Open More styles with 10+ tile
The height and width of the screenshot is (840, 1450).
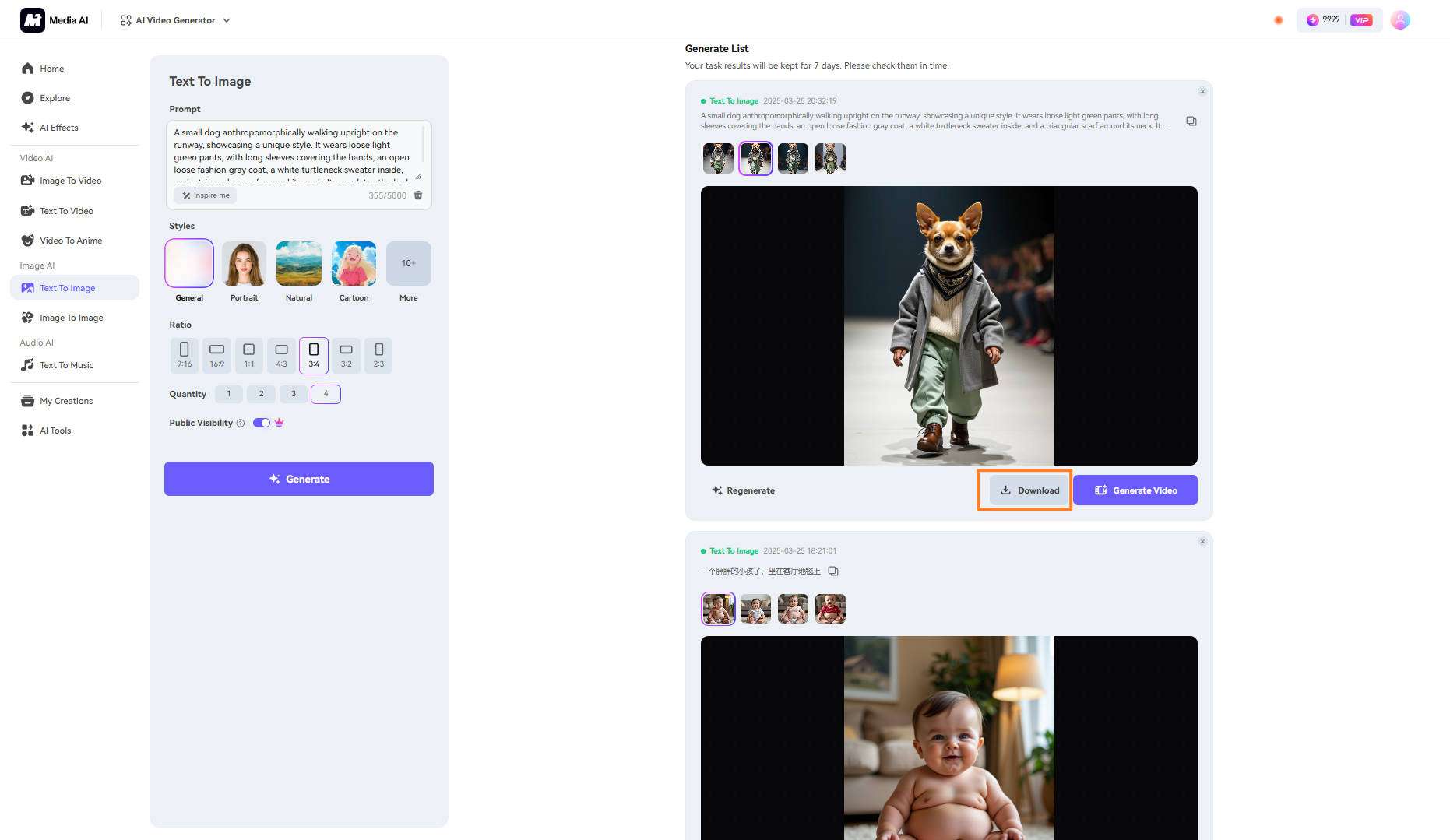408,264
